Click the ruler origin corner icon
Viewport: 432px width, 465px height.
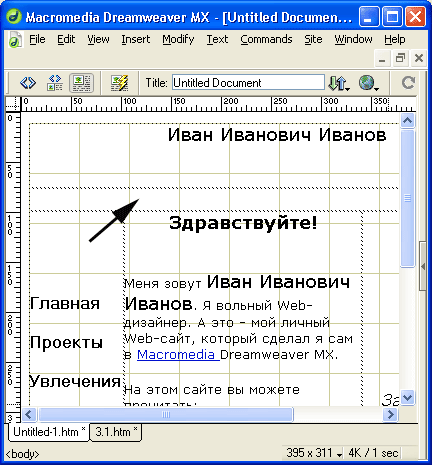click(13, 104)
